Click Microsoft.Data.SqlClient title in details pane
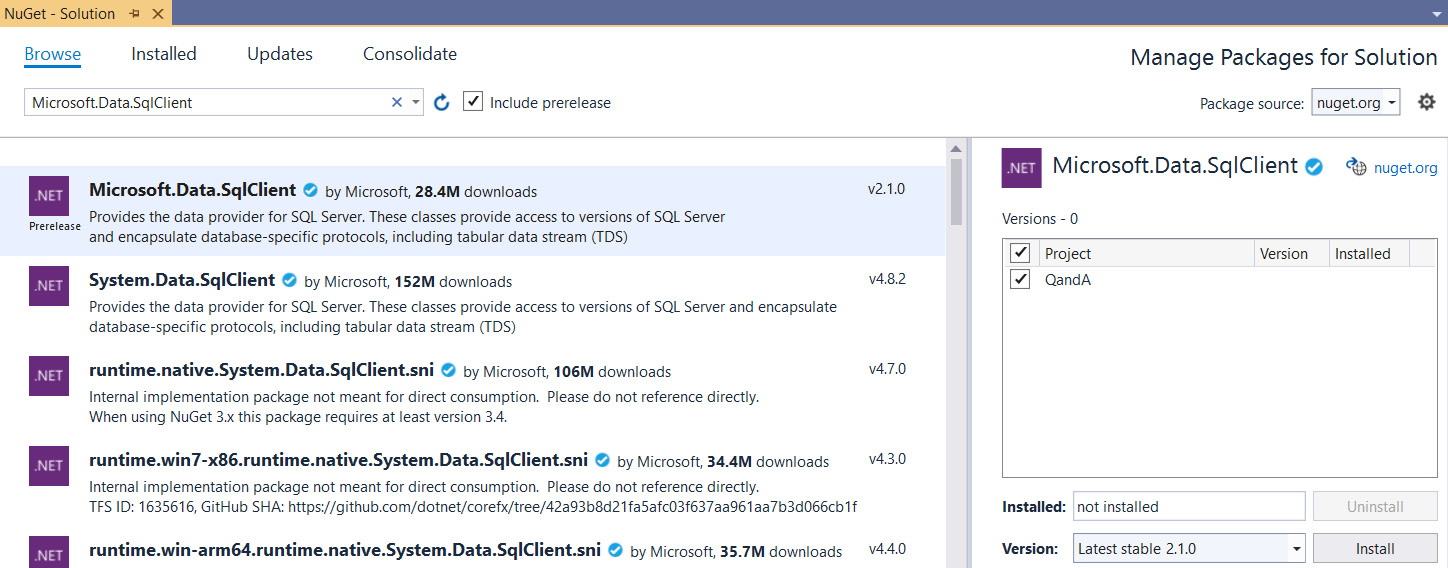Screen dimensions: 1448x568 [1175, 166]
